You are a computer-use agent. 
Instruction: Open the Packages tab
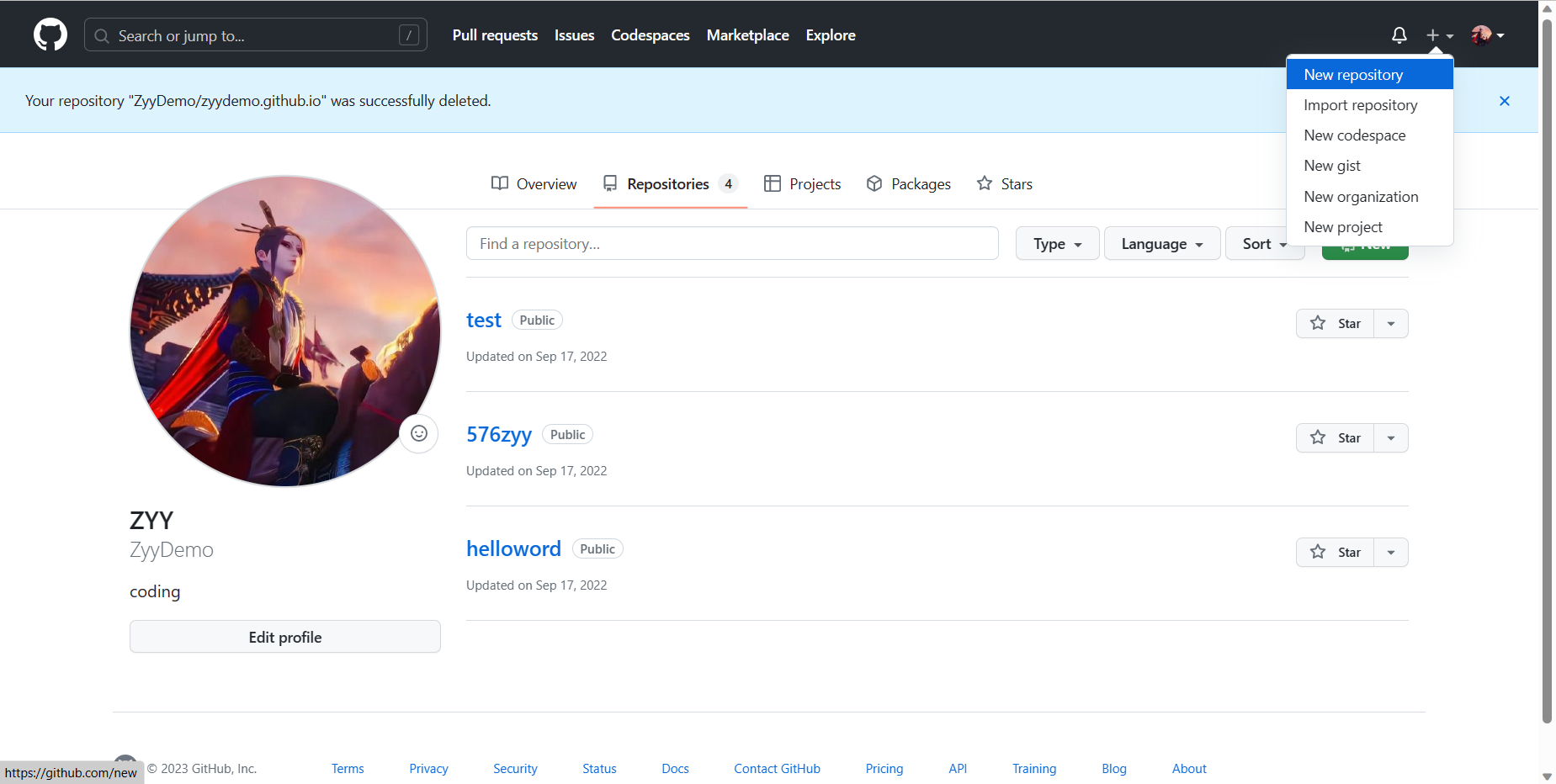(x=909, y=183)
